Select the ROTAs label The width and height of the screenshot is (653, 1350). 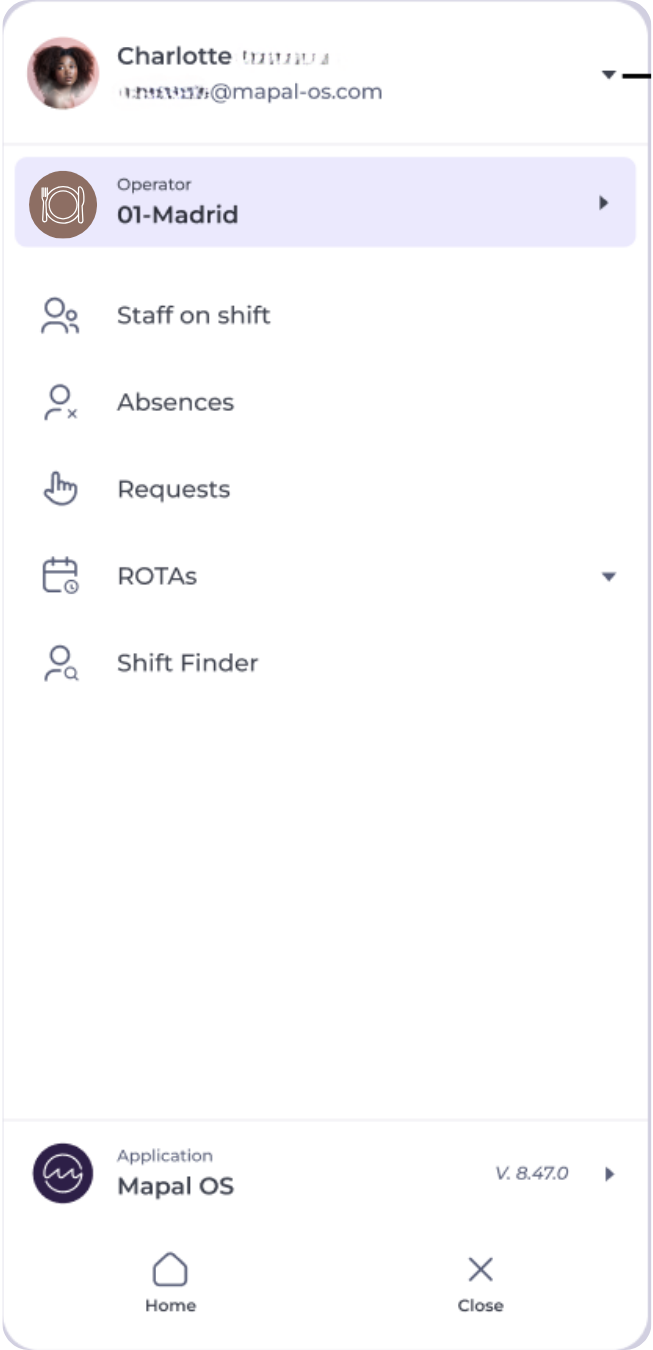[157, 577]
